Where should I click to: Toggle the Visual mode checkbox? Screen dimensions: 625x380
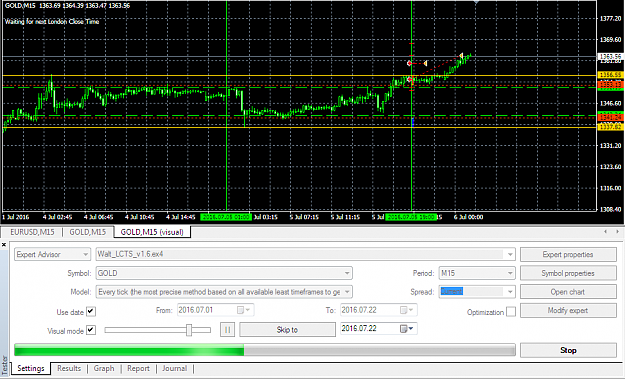(91, 330)
